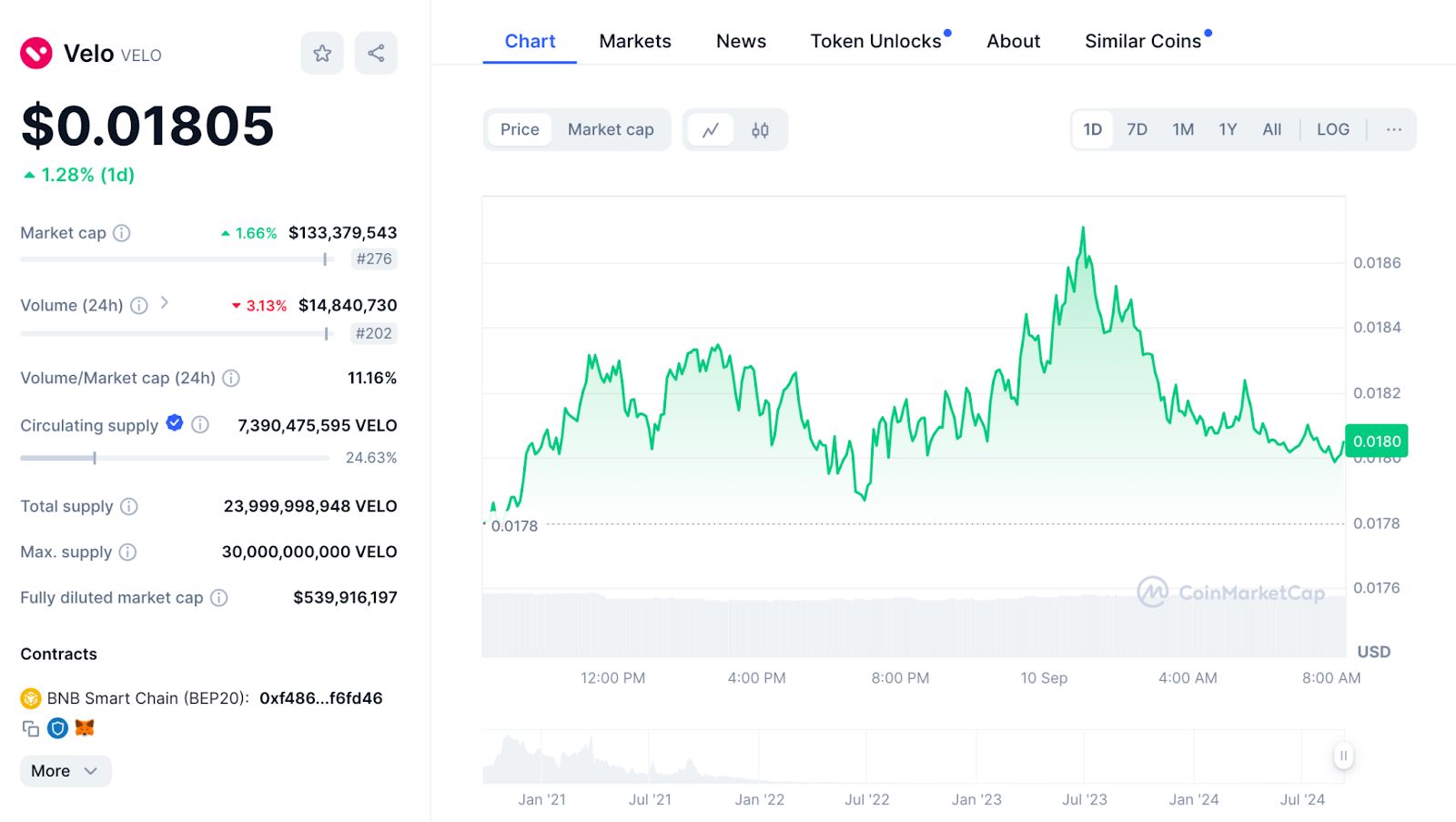
Task: Click the MetaMask fox icon
Action: (x=85, y=727)
